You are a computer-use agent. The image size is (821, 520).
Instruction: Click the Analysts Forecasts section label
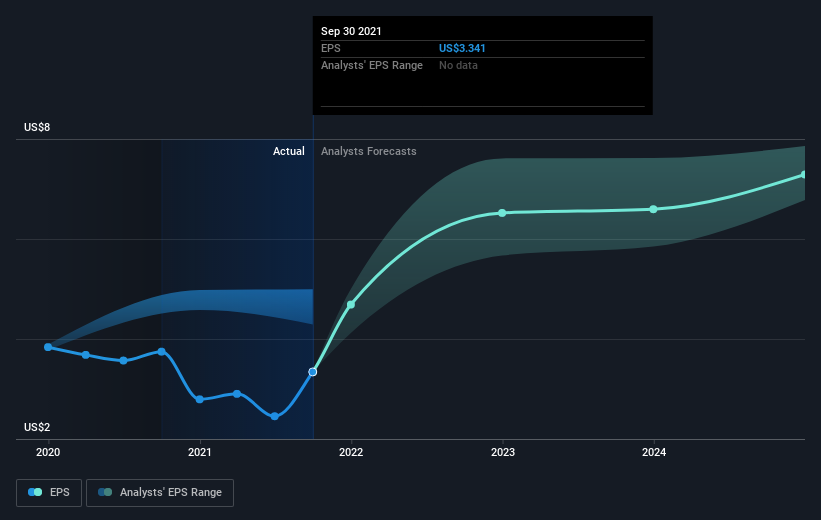click(369, 151)
